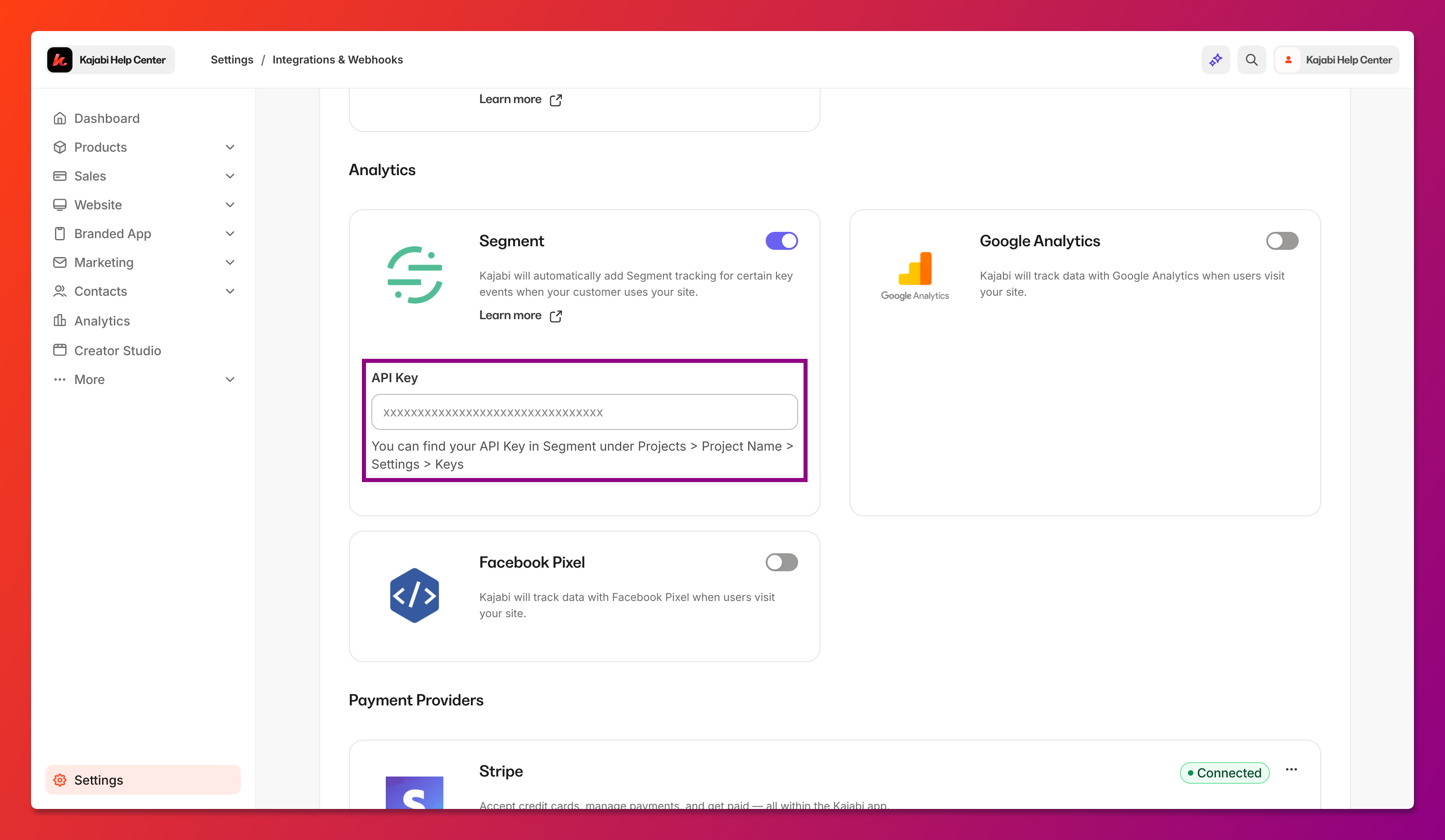Enable the Facebook Pixel toggle
Screen dimensions: 1445x840
pyautogui.click(x=781, y=563)
